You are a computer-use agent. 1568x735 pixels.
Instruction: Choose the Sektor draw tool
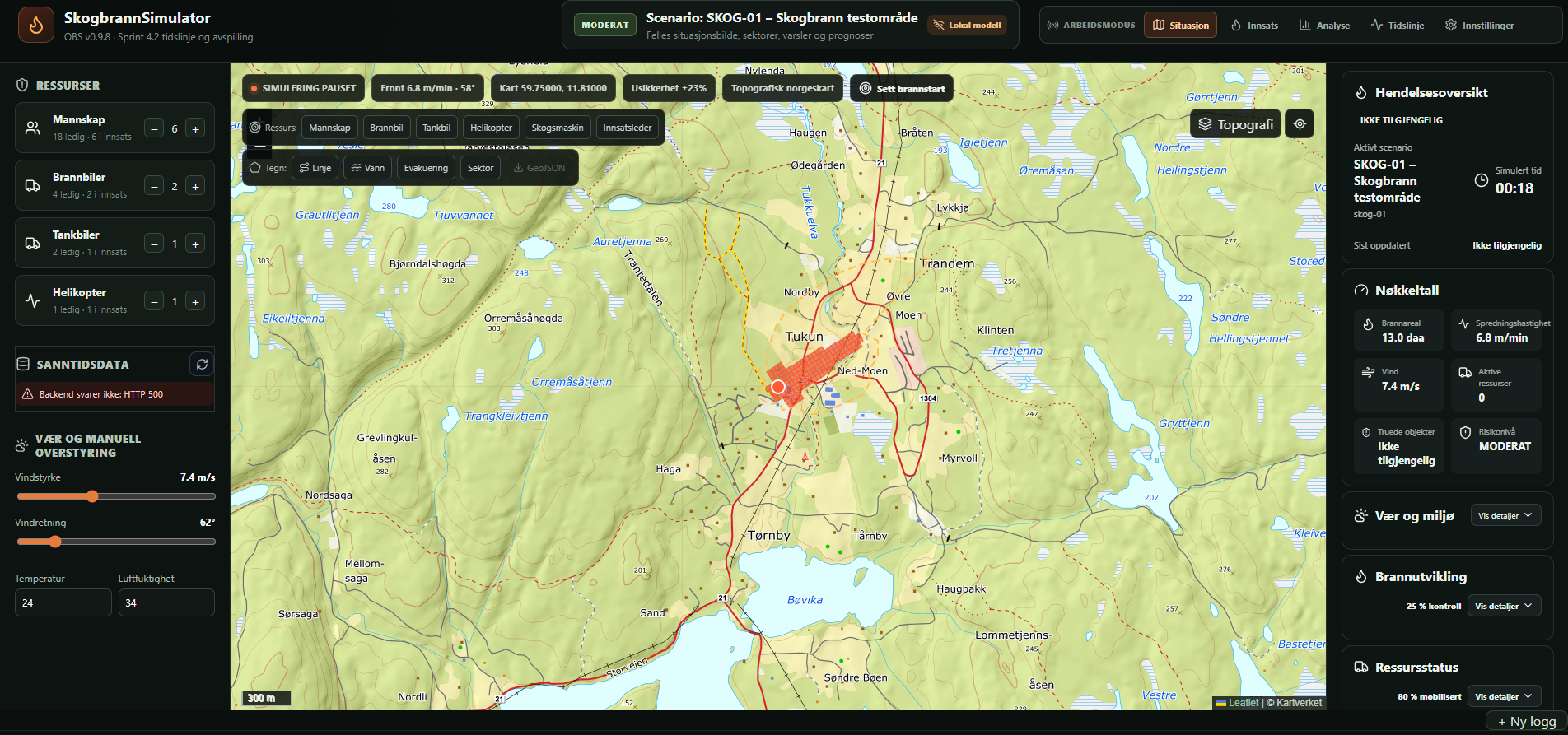(x=481, y=168)
